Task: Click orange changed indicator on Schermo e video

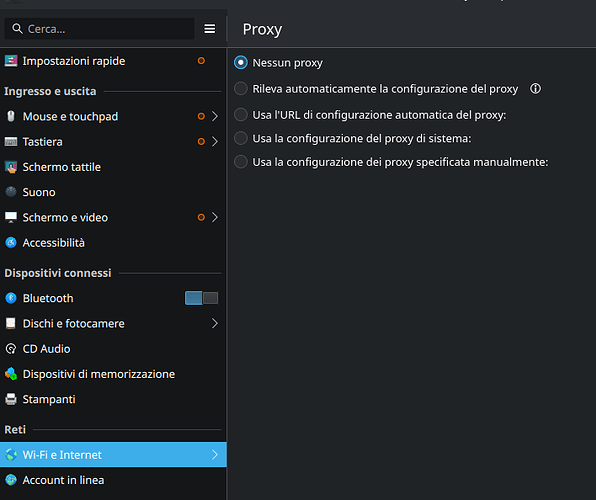Action: (201, 217)
